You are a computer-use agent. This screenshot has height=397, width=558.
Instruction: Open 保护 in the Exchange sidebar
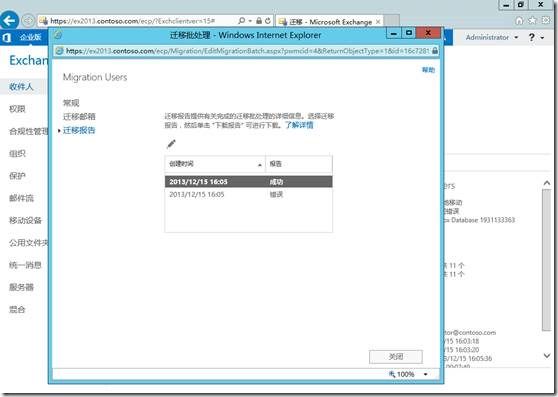[17, 176]
